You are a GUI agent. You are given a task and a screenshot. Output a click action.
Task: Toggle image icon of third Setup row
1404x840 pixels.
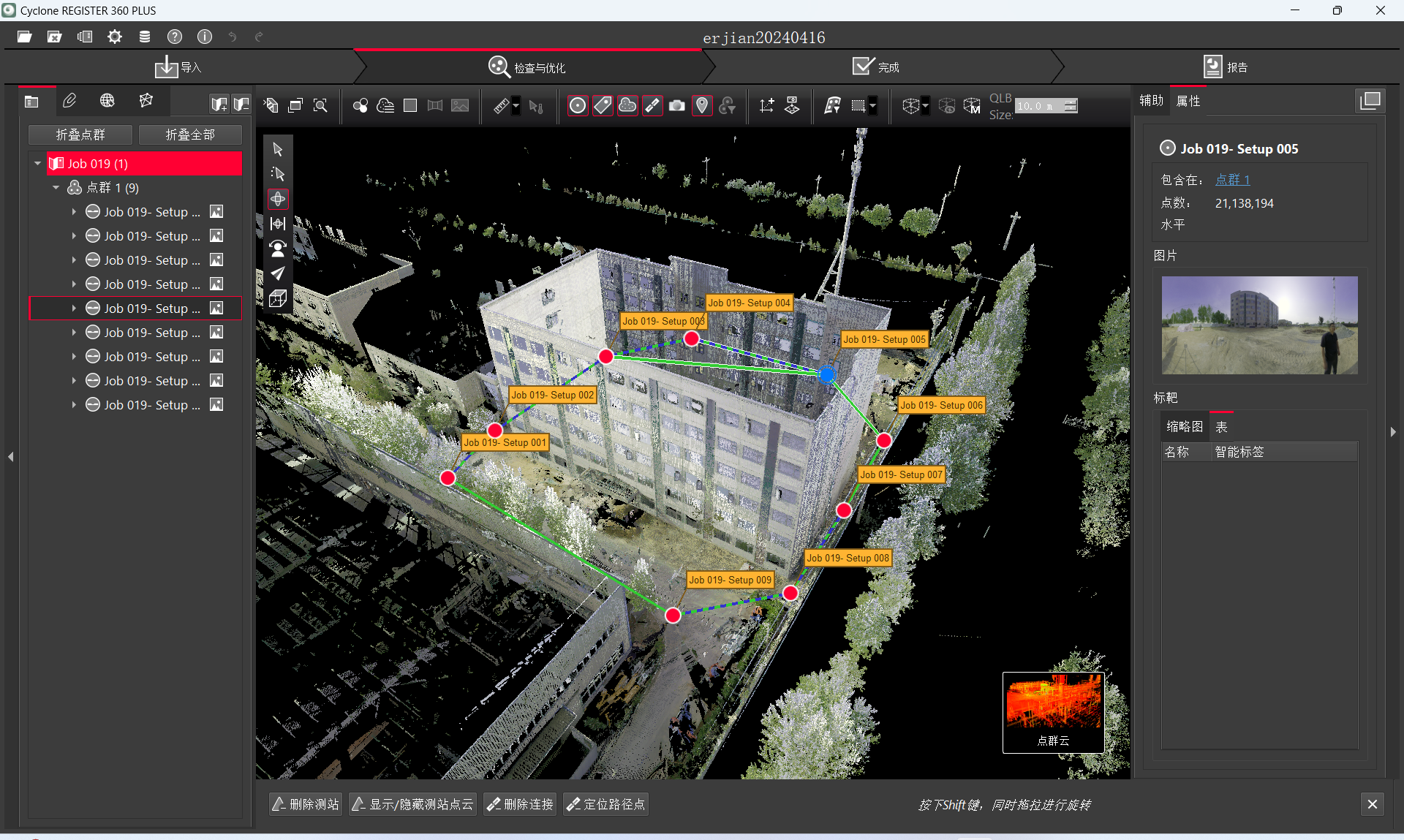pos(216,260)
